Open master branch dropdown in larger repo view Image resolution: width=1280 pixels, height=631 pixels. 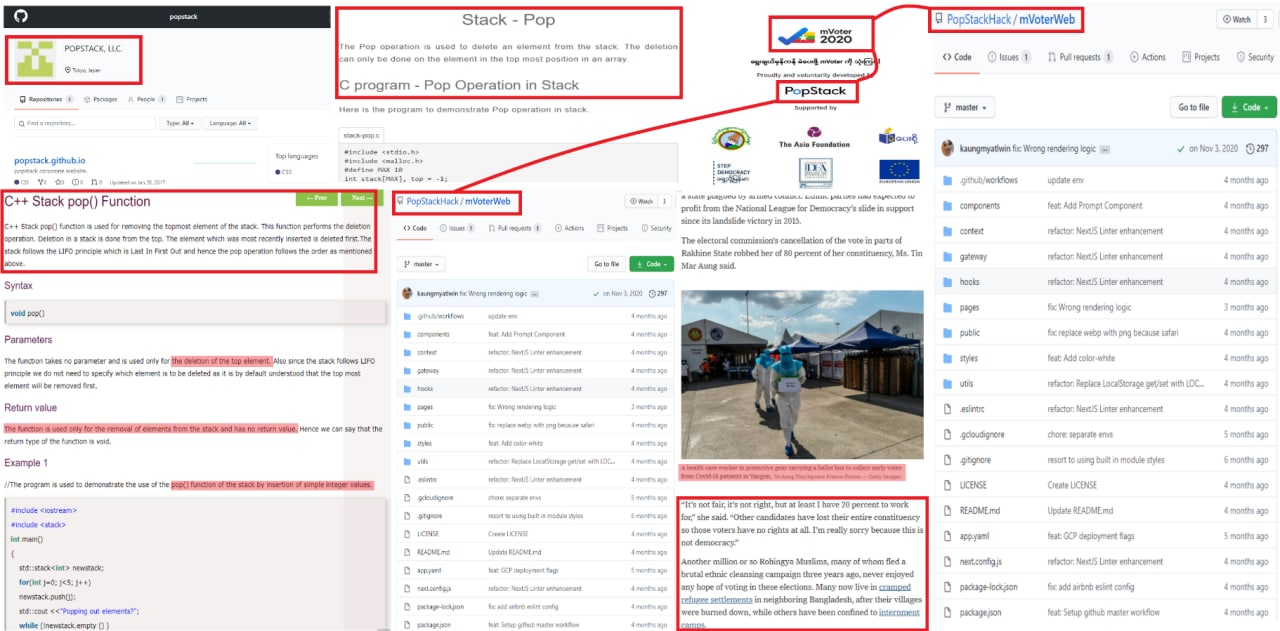966,107
